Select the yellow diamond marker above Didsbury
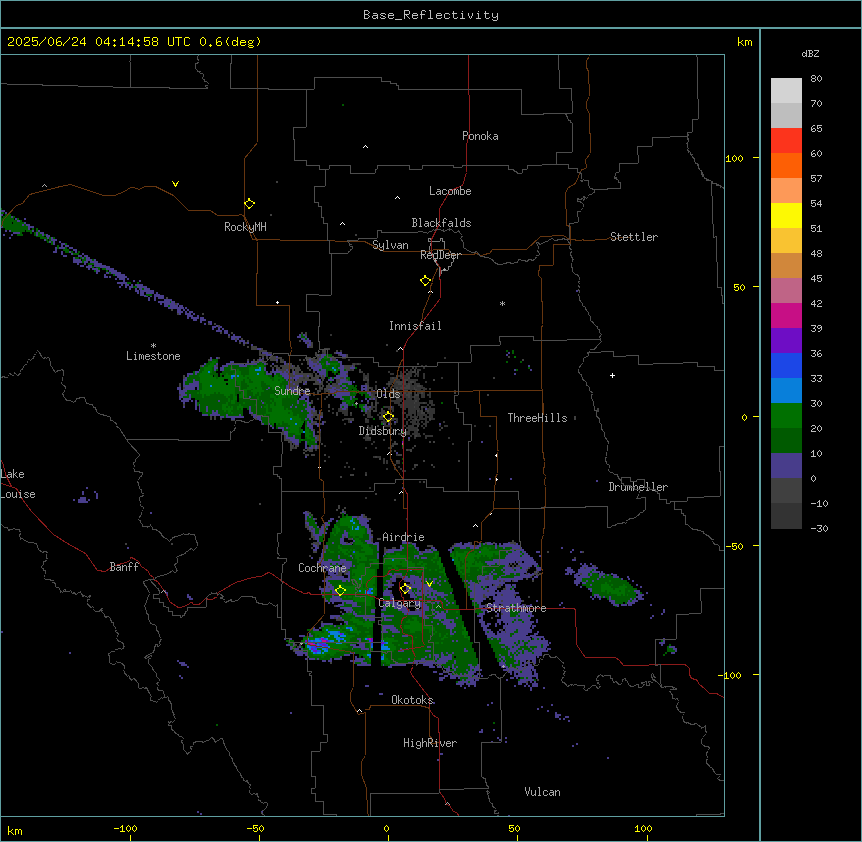Viewport: 862px width, 842px height. tap(388, 417)
